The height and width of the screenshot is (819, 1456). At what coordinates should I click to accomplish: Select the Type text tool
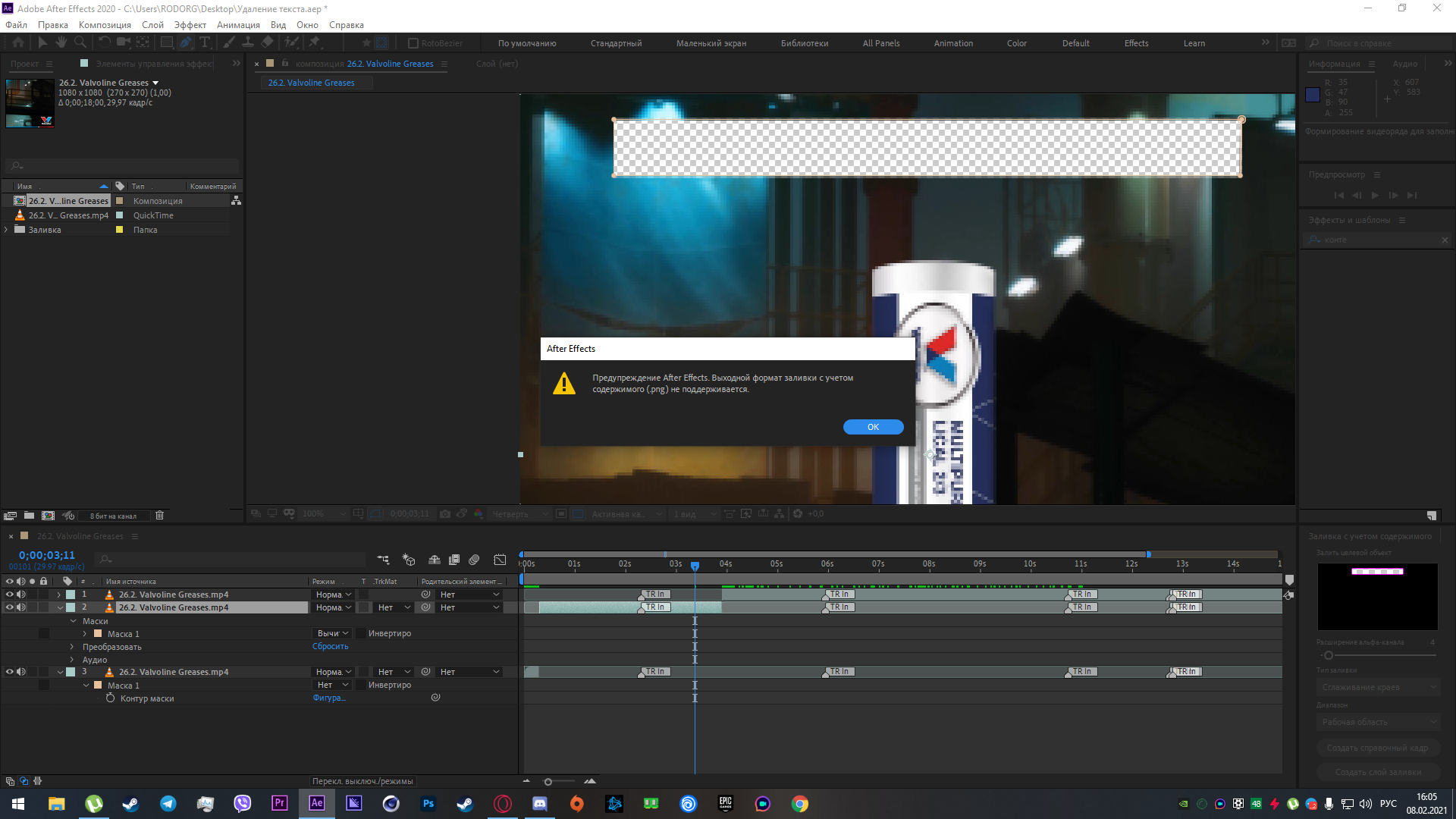click(x=205, y=42)
